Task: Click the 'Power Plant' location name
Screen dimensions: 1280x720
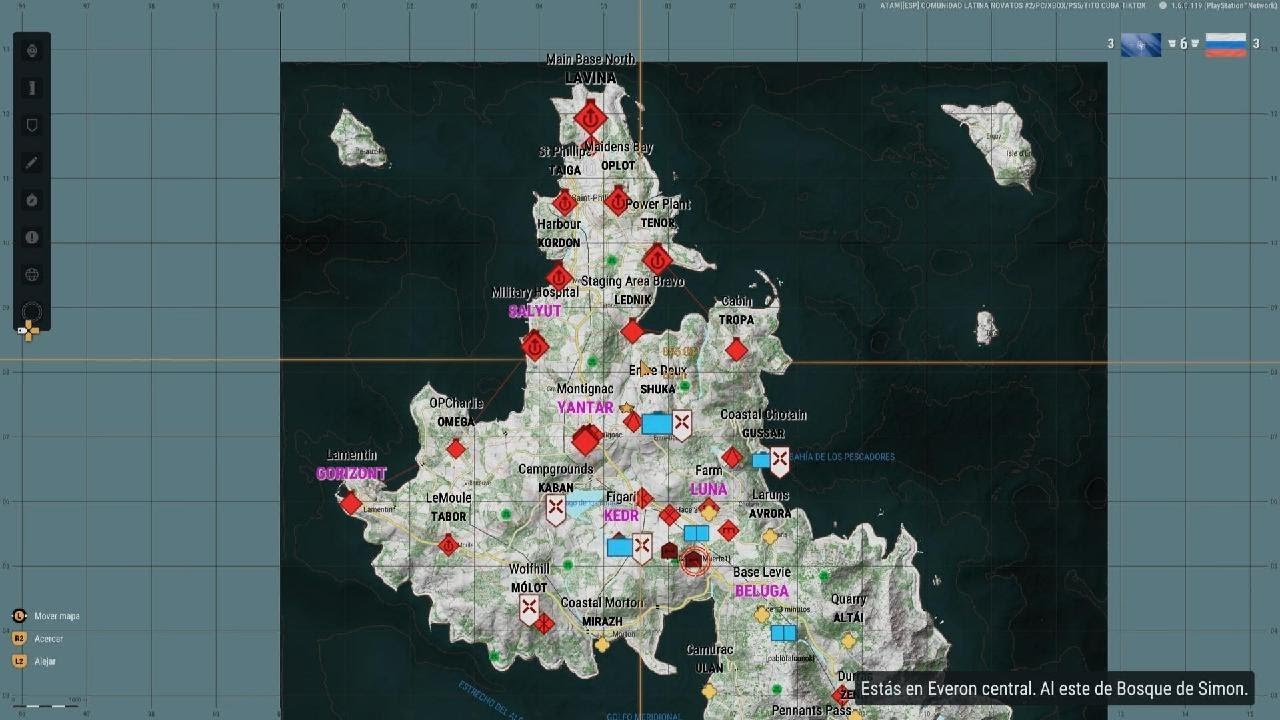Action: [658, 204]
